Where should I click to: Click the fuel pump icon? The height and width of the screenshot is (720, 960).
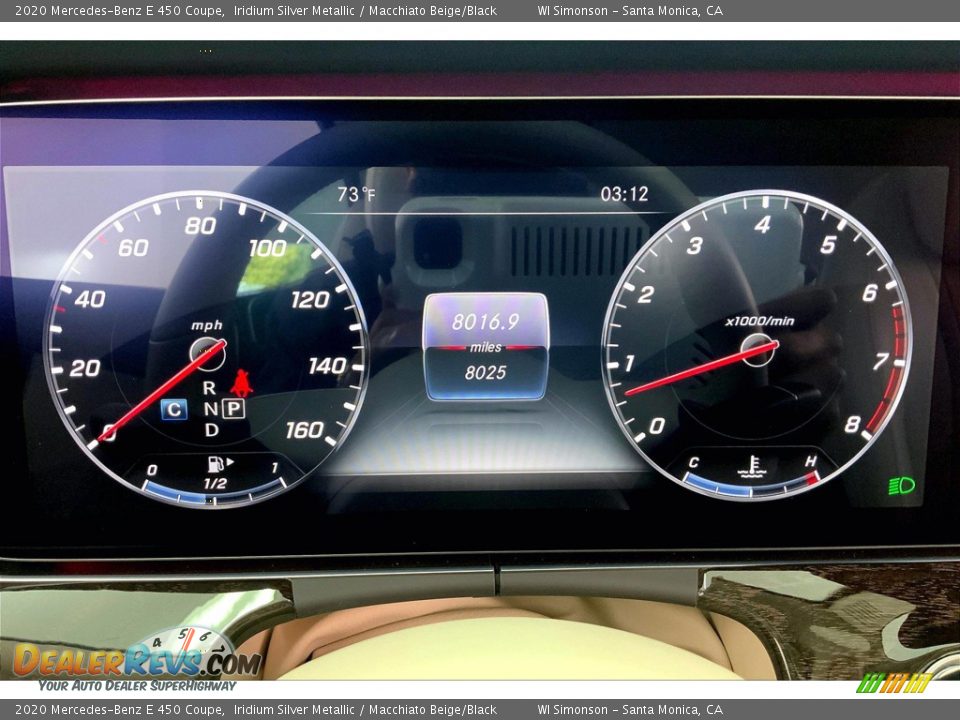click(216, 464)
